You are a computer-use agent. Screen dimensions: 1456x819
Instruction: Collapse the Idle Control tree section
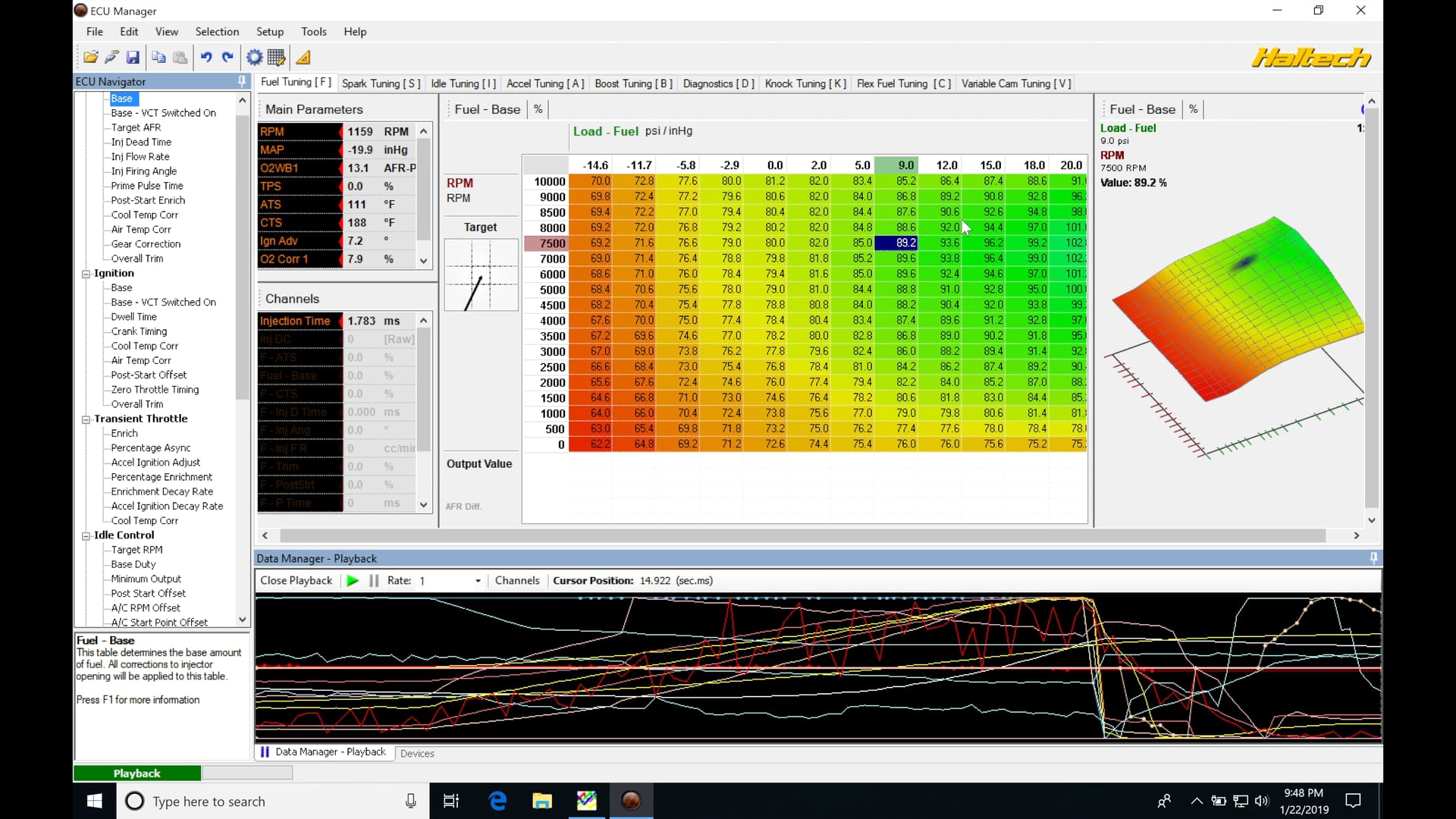coord(86,535)
